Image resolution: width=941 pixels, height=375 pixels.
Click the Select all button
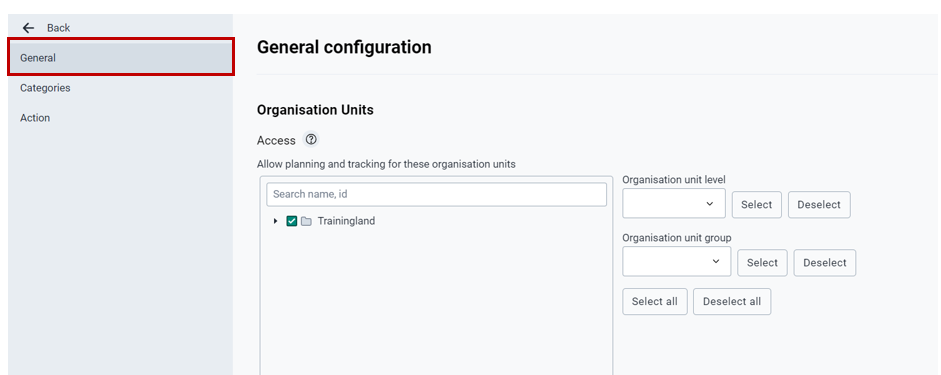pyautogui.click(x=655, y=301)
